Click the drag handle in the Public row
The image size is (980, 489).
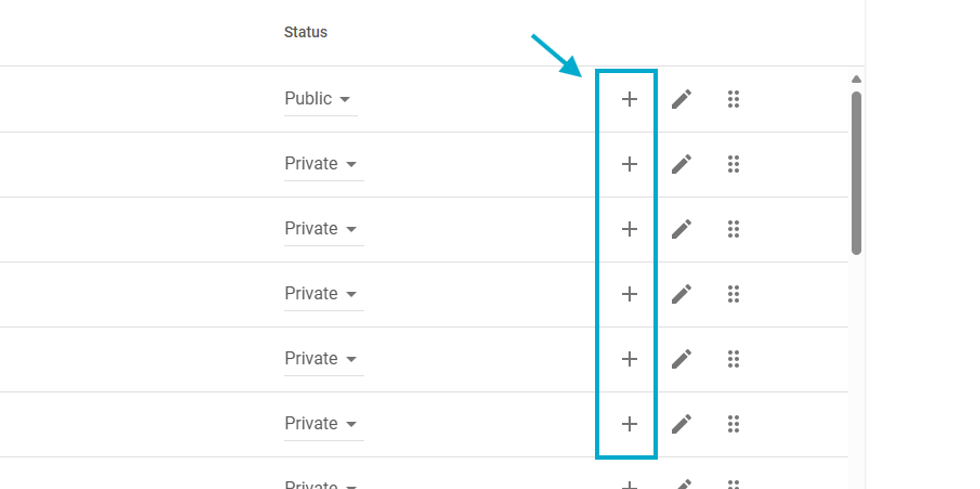click(733, 99)
